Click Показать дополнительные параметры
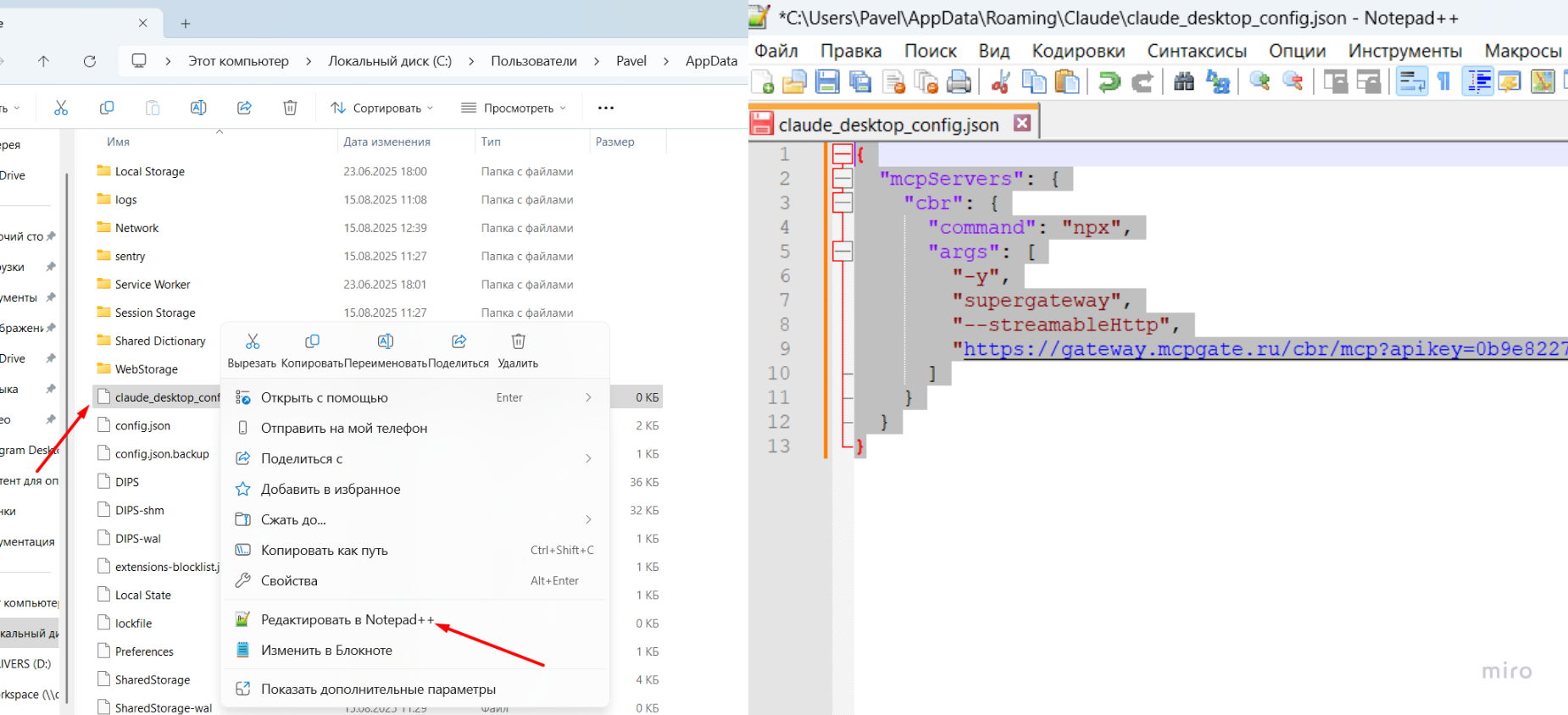 [x=415, y=690]
